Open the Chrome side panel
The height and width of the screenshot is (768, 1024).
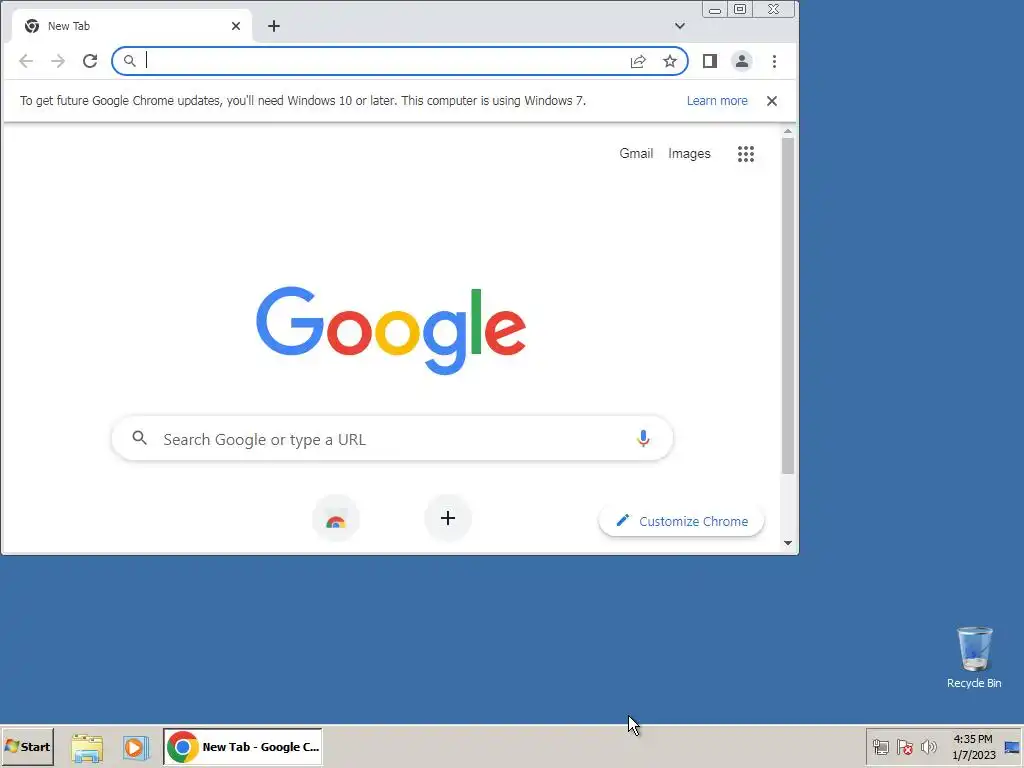pos(710,61)
